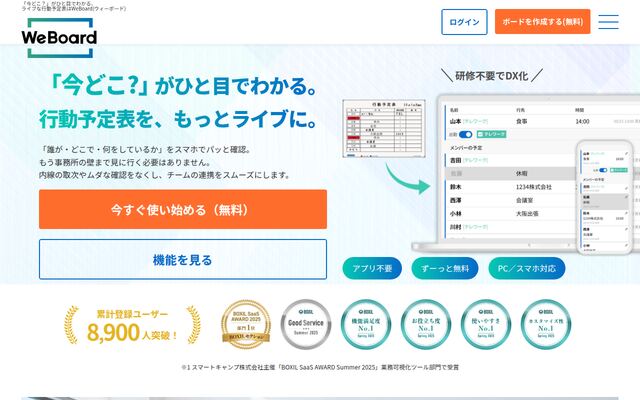The width and height of the screenshot is (640, 400).
Task: Click ボードを作成する(無料) button
Action: (542, 22)
